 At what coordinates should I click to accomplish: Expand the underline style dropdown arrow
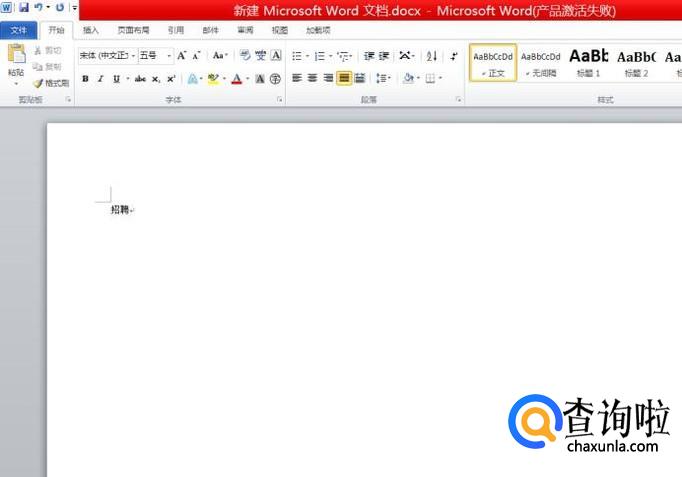click(x=127, y=79)
